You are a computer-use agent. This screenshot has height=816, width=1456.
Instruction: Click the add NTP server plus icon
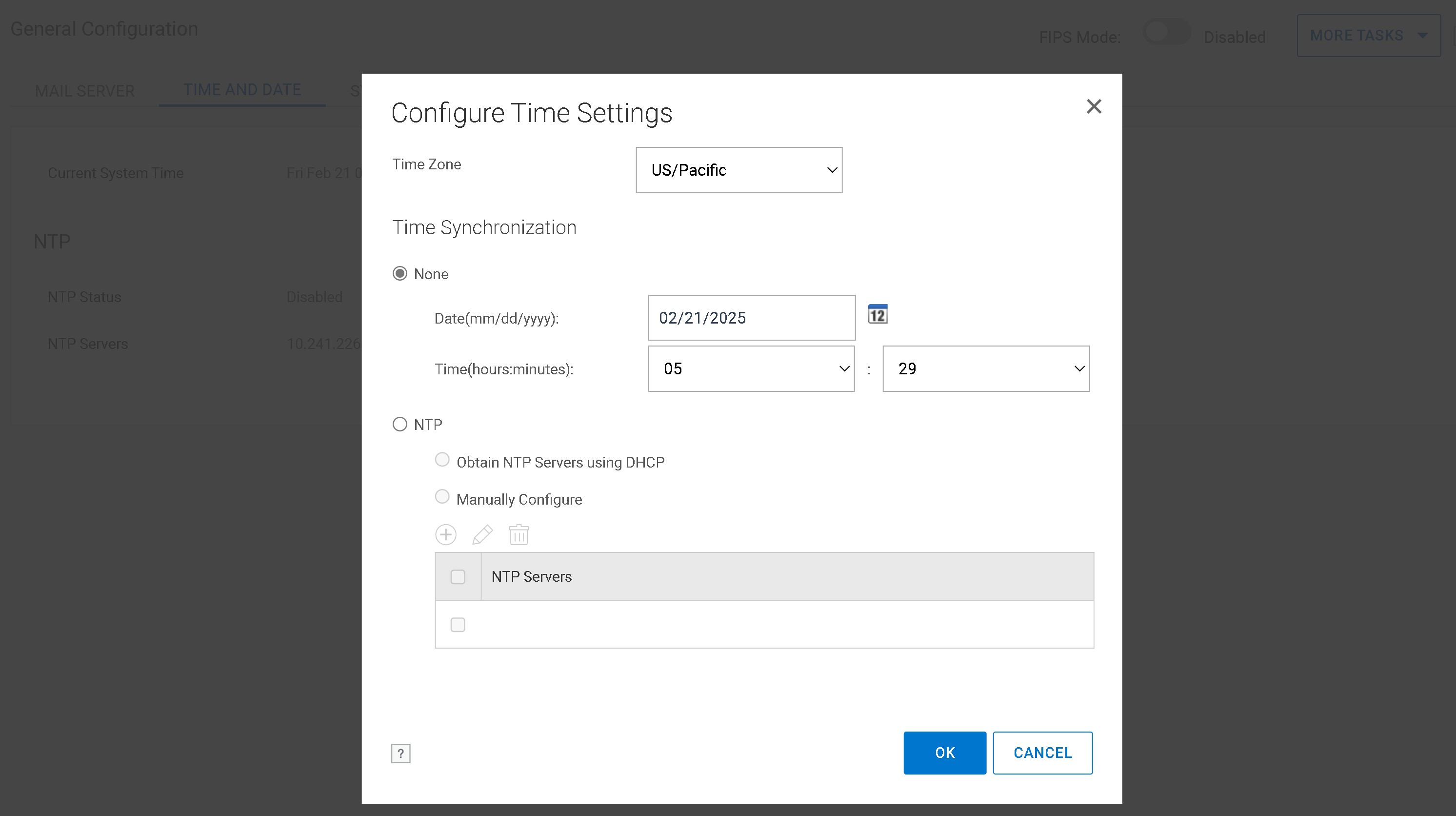point(445,534)
